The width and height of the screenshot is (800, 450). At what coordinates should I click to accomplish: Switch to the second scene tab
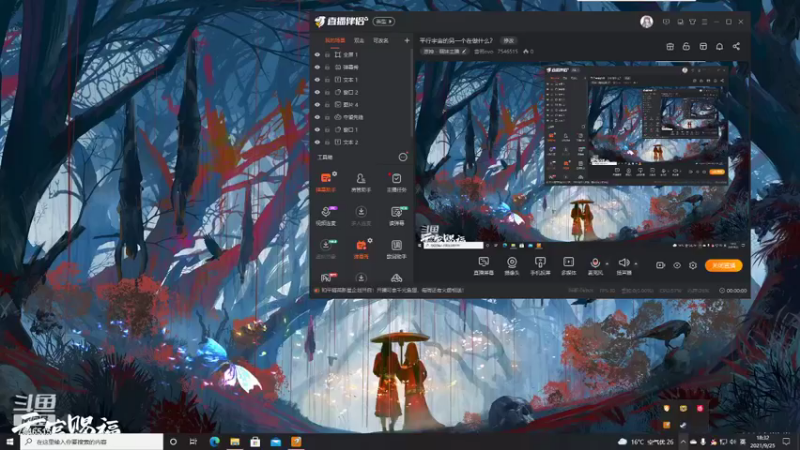pos(359,40)
